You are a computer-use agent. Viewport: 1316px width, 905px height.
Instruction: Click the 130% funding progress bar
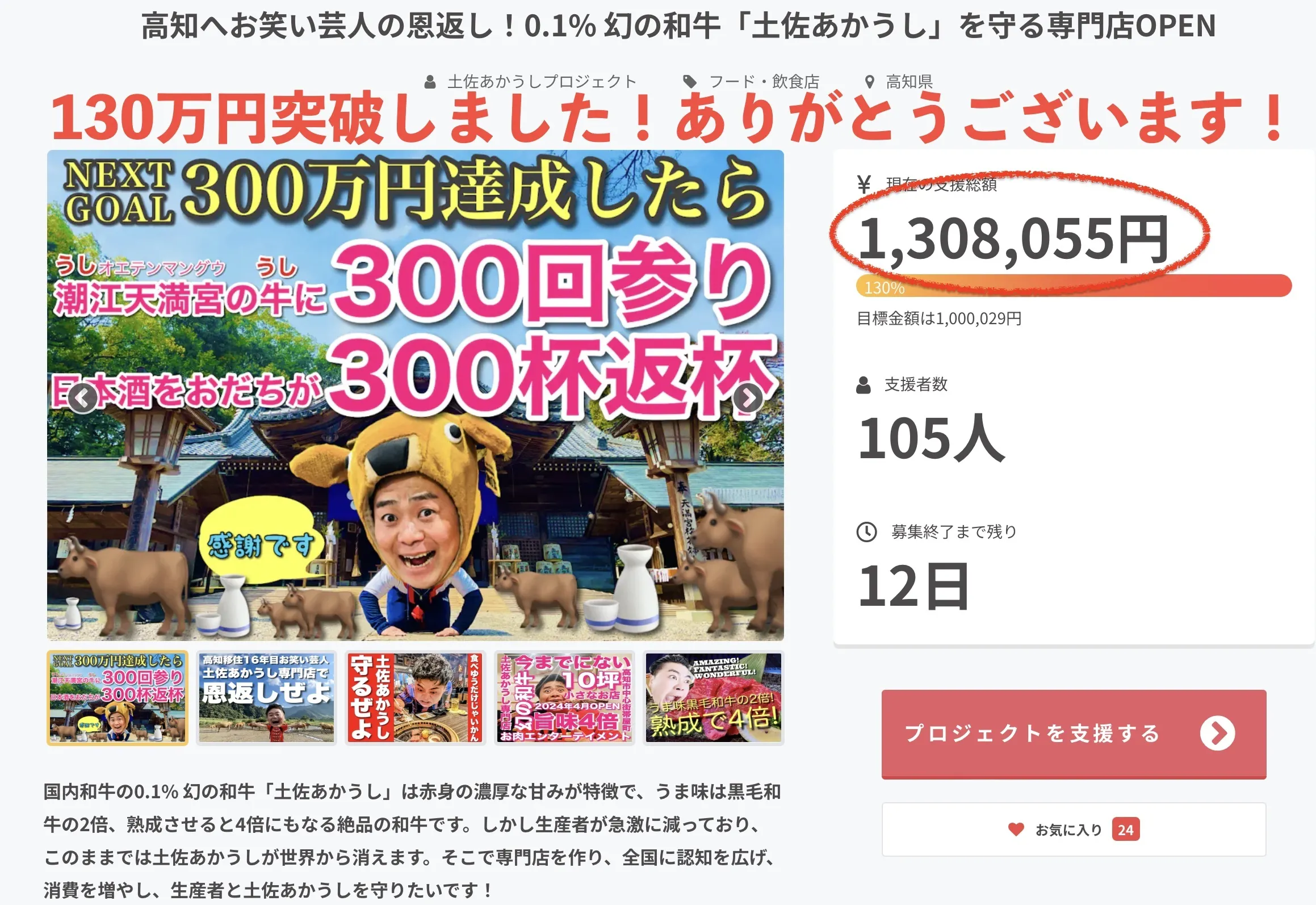pyautogui.click(x=1074, y=286)
